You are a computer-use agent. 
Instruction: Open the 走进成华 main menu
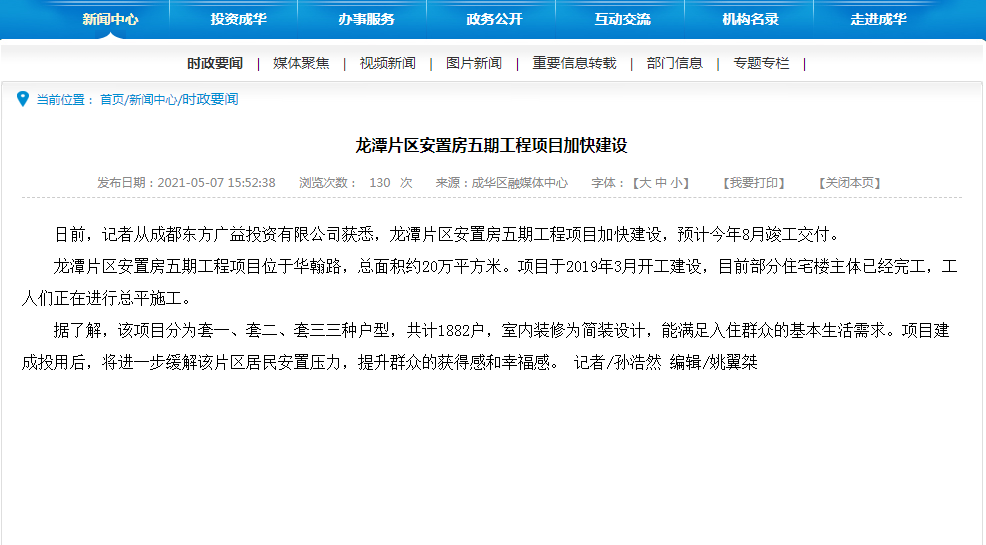[878, 19]
